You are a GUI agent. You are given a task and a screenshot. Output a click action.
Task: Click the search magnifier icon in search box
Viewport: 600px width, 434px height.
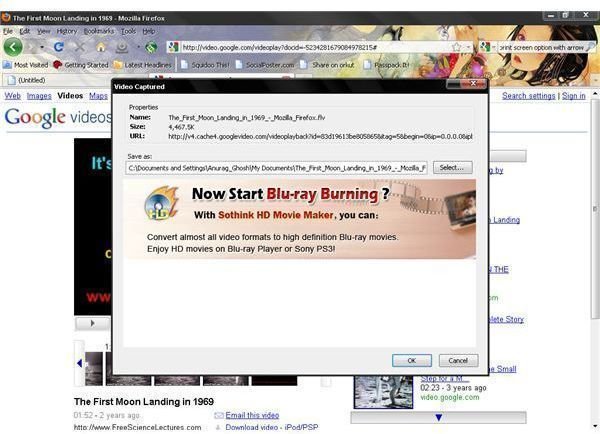(x=591, y=47)
